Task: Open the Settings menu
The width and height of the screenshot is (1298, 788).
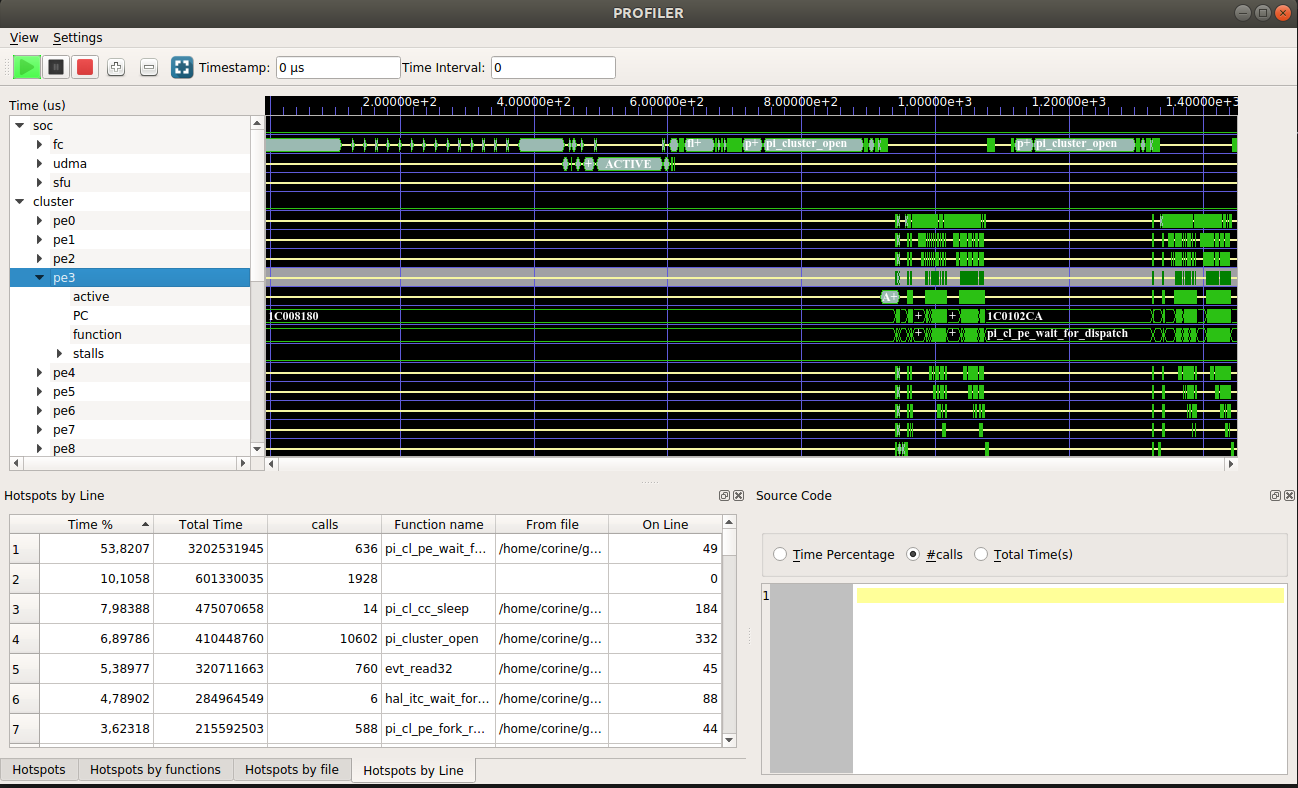Action: (77, 38)
